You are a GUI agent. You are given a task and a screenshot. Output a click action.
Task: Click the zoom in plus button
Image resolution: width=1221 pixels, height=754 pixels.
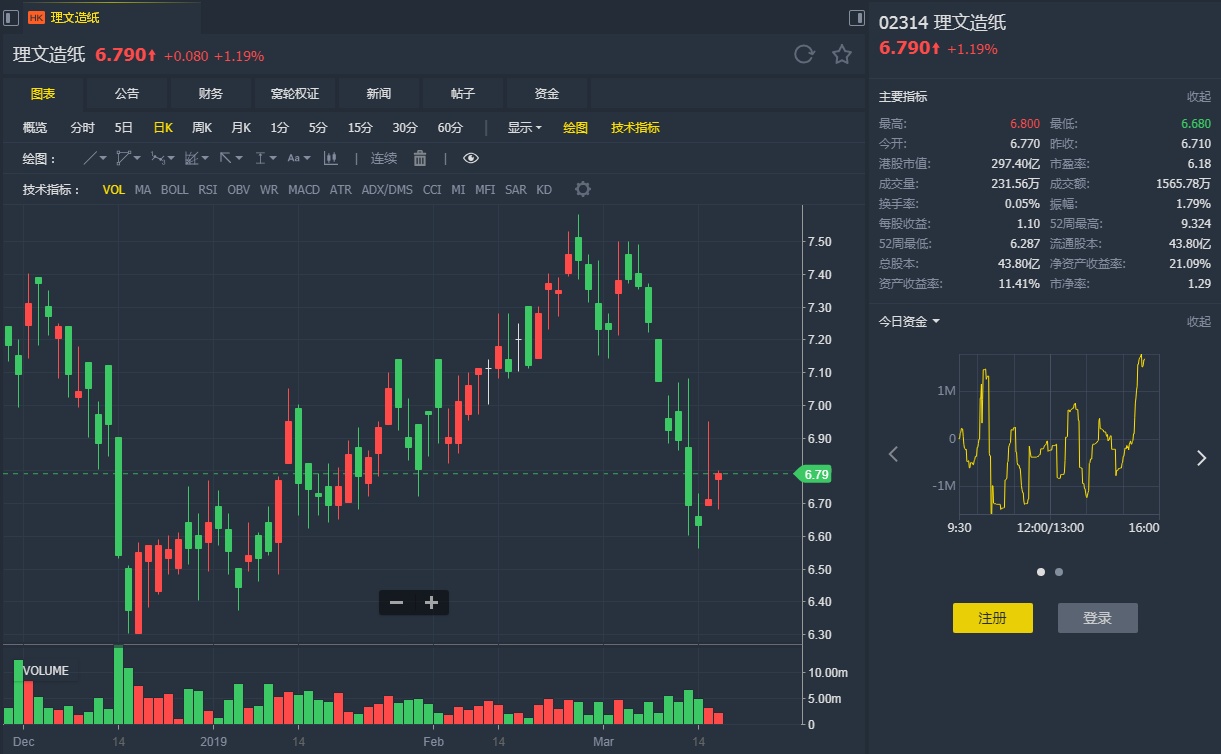coord(431,602)
